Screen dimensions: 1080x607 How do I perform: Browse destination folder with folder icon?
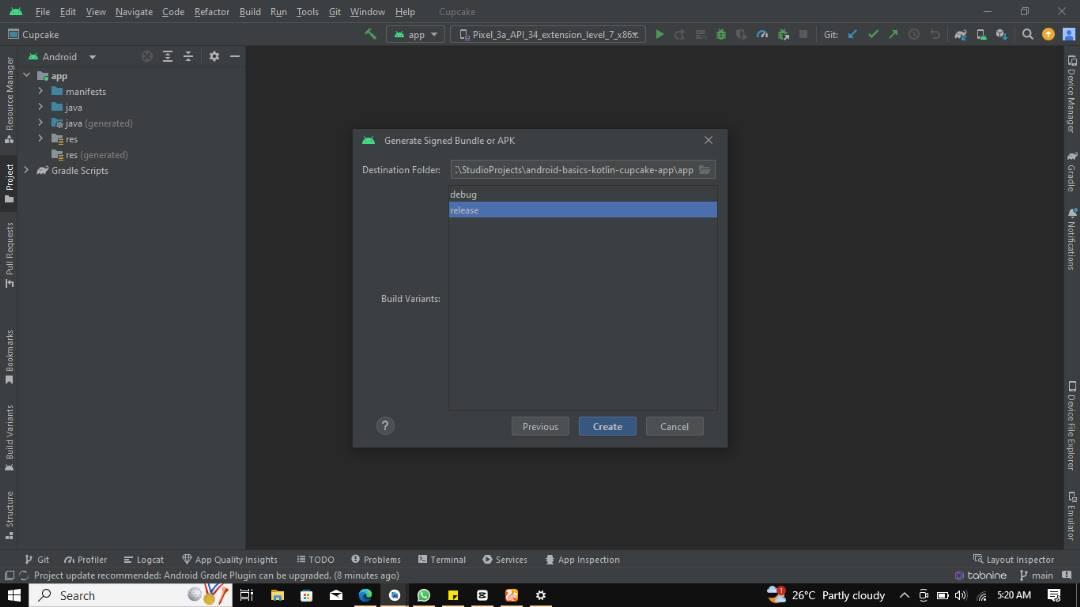pyautogui.click(x=705, y=169)
